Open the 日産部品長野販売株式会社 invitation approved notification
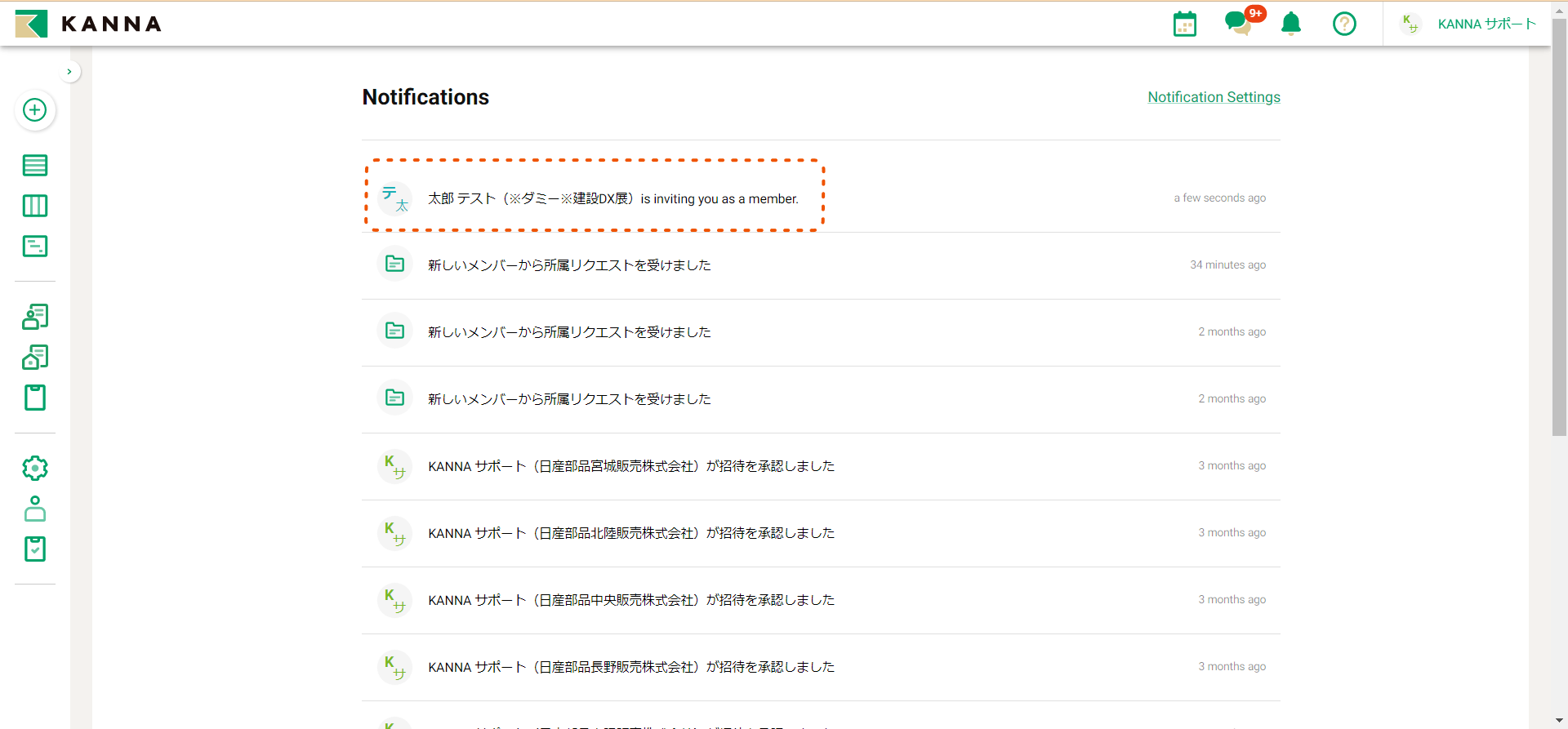 tap(630, 667)
